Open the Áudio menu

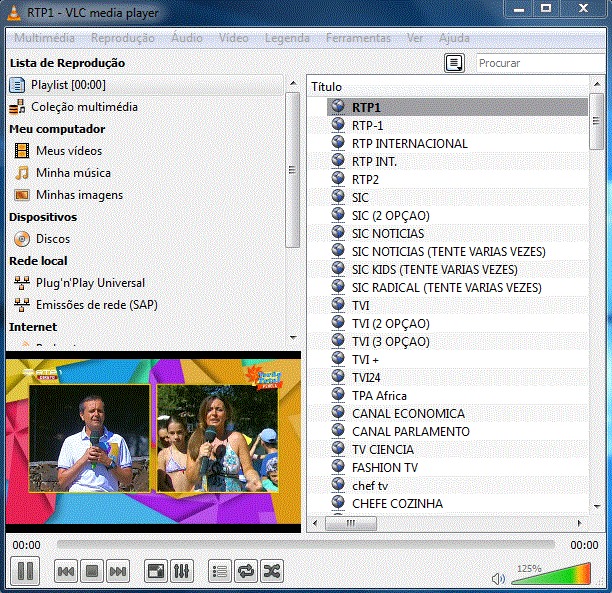187,38
